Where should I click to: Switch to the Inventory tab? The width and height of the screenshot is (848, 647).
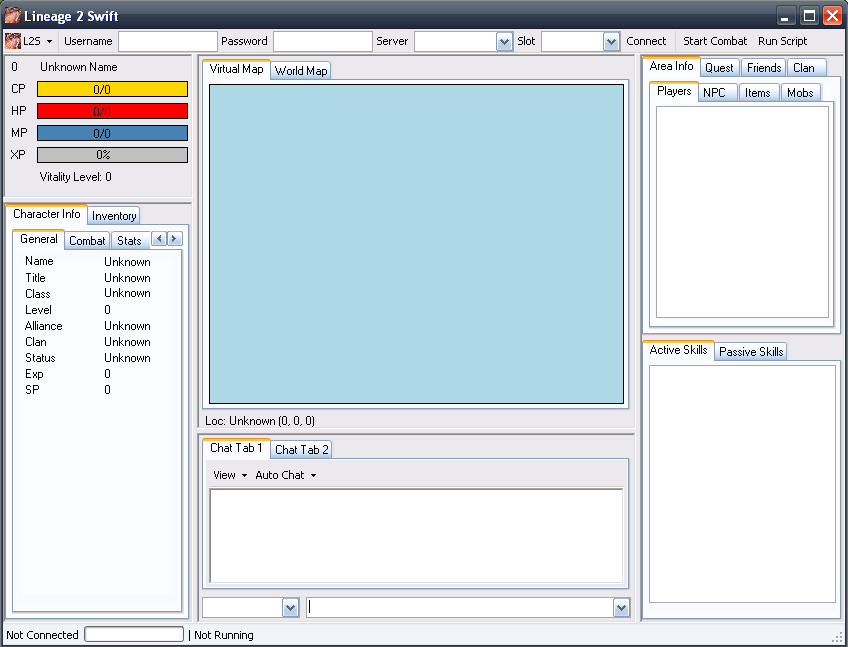114,216
